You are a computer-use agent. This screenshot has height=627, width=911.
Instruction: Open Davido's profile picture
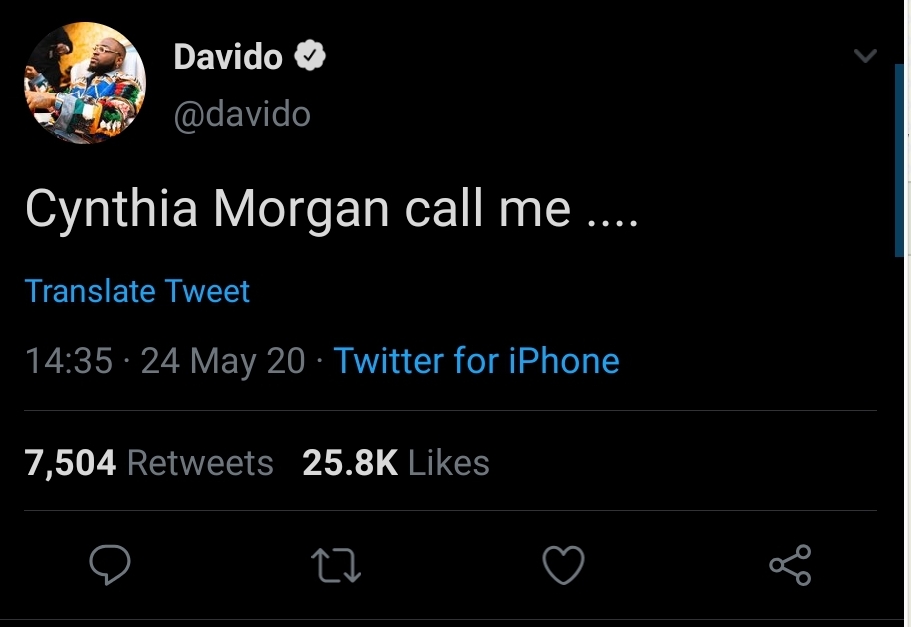85,83
